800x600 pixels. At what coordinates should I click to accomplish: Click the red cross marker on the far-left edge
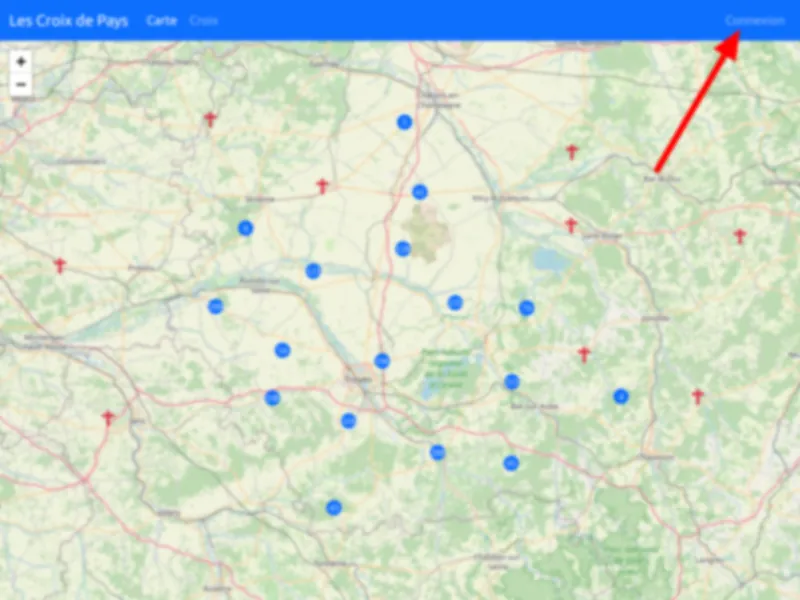coord(58,267)
